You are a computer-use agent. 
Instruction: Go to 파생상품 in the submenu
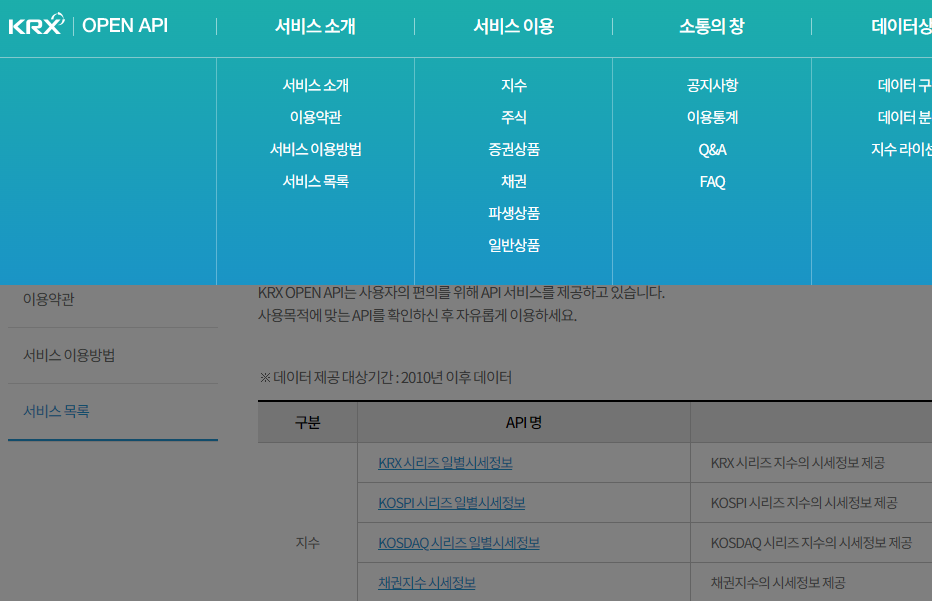(514, 213)
